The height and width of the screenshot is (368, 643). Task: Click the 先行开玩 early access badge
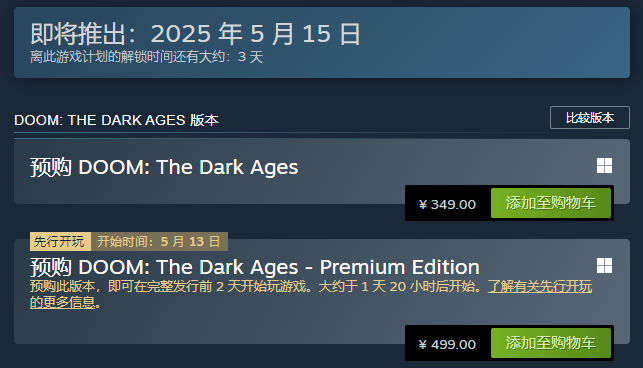60,241
